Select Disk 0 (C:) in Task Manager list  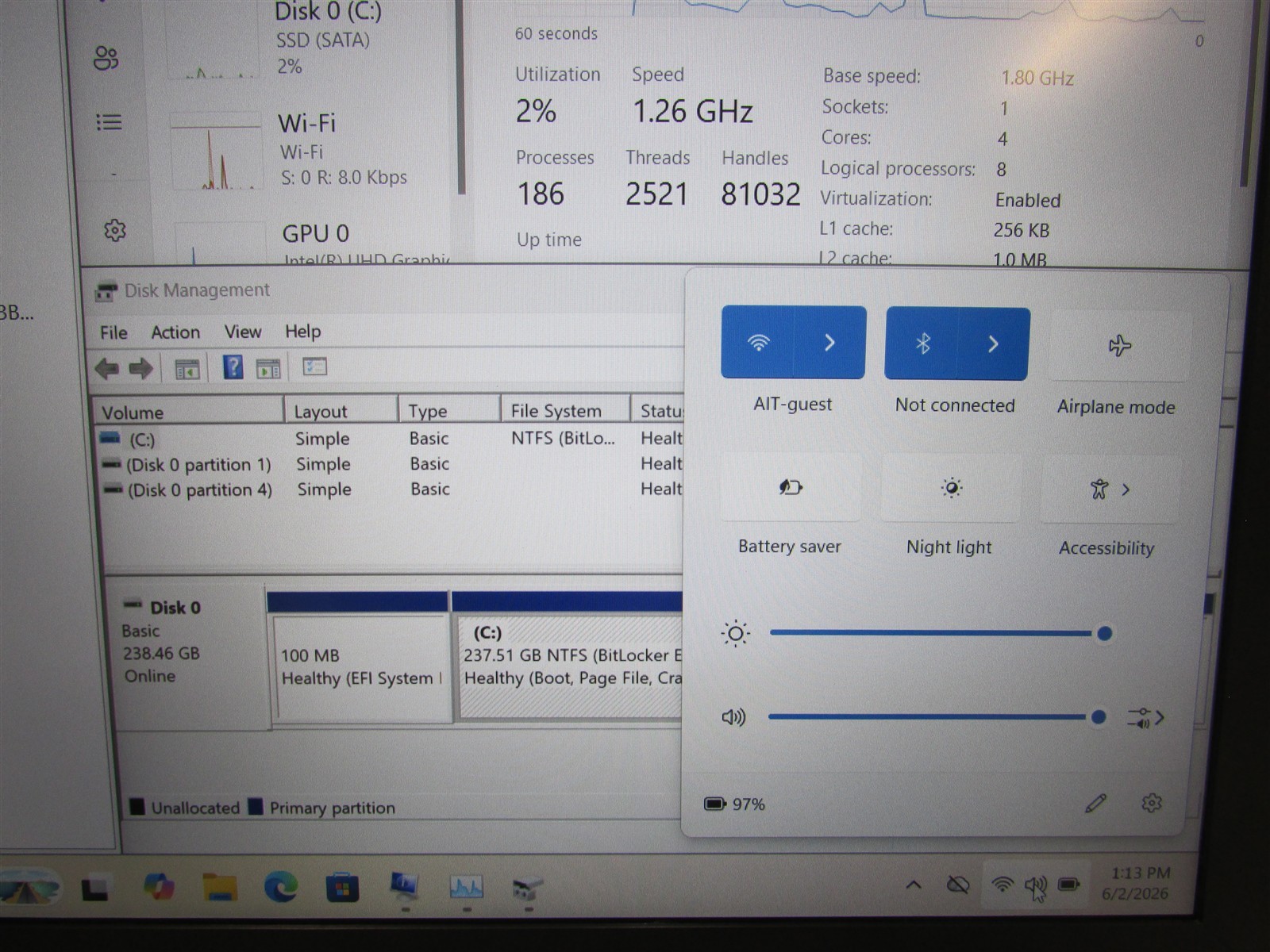[310, 40]
